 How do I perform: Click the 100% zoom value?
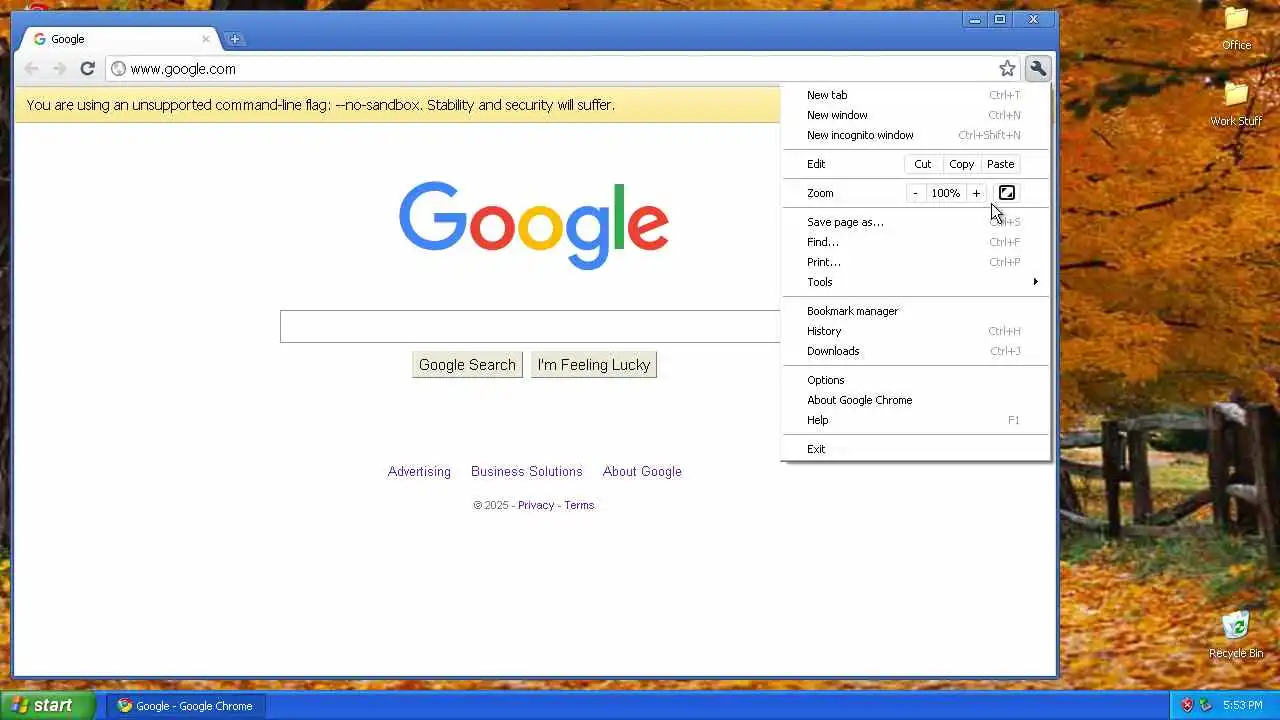click(946, 193)
